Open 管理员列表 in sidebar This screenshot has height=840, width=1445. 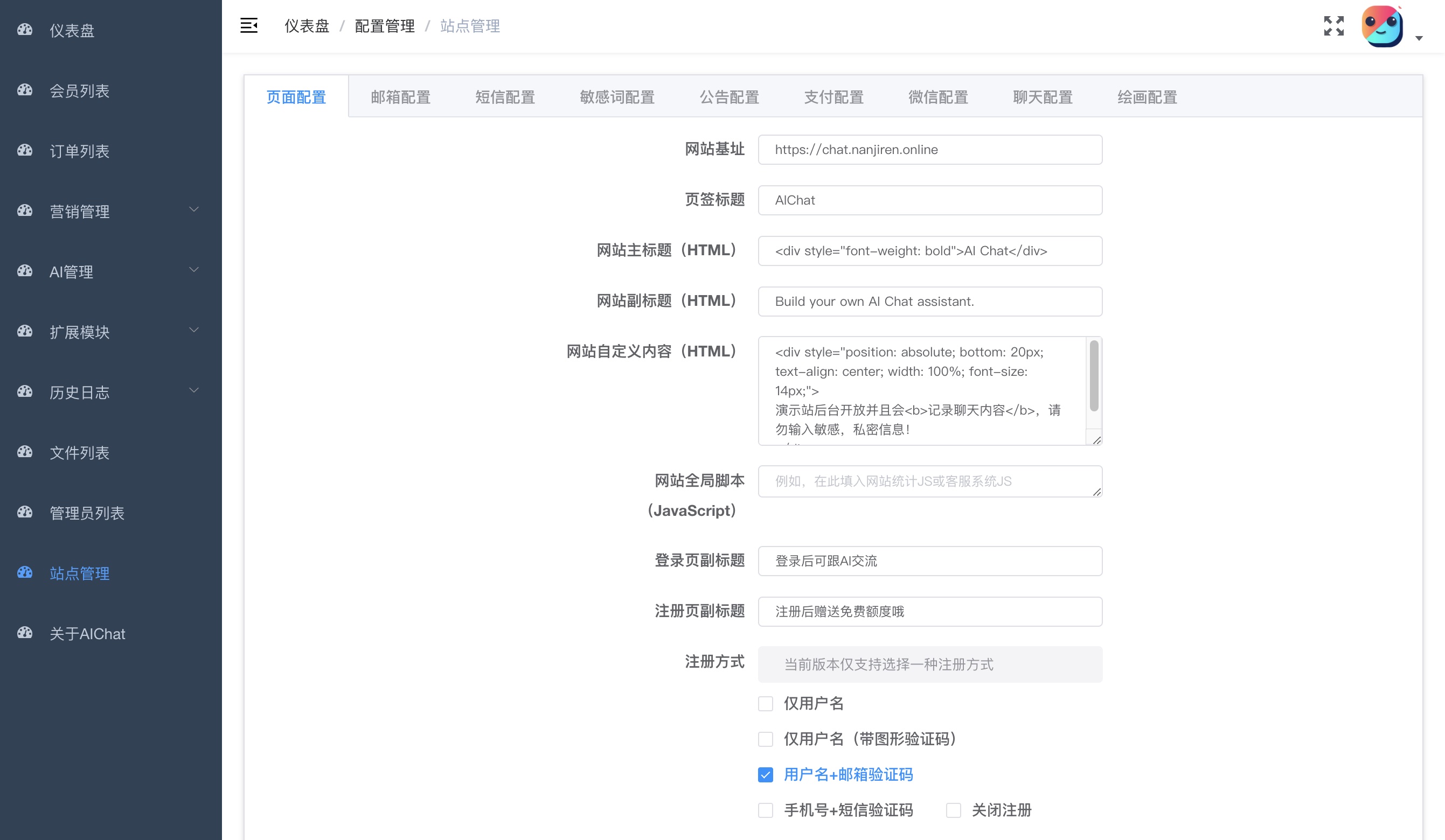(x=87, y=513)
